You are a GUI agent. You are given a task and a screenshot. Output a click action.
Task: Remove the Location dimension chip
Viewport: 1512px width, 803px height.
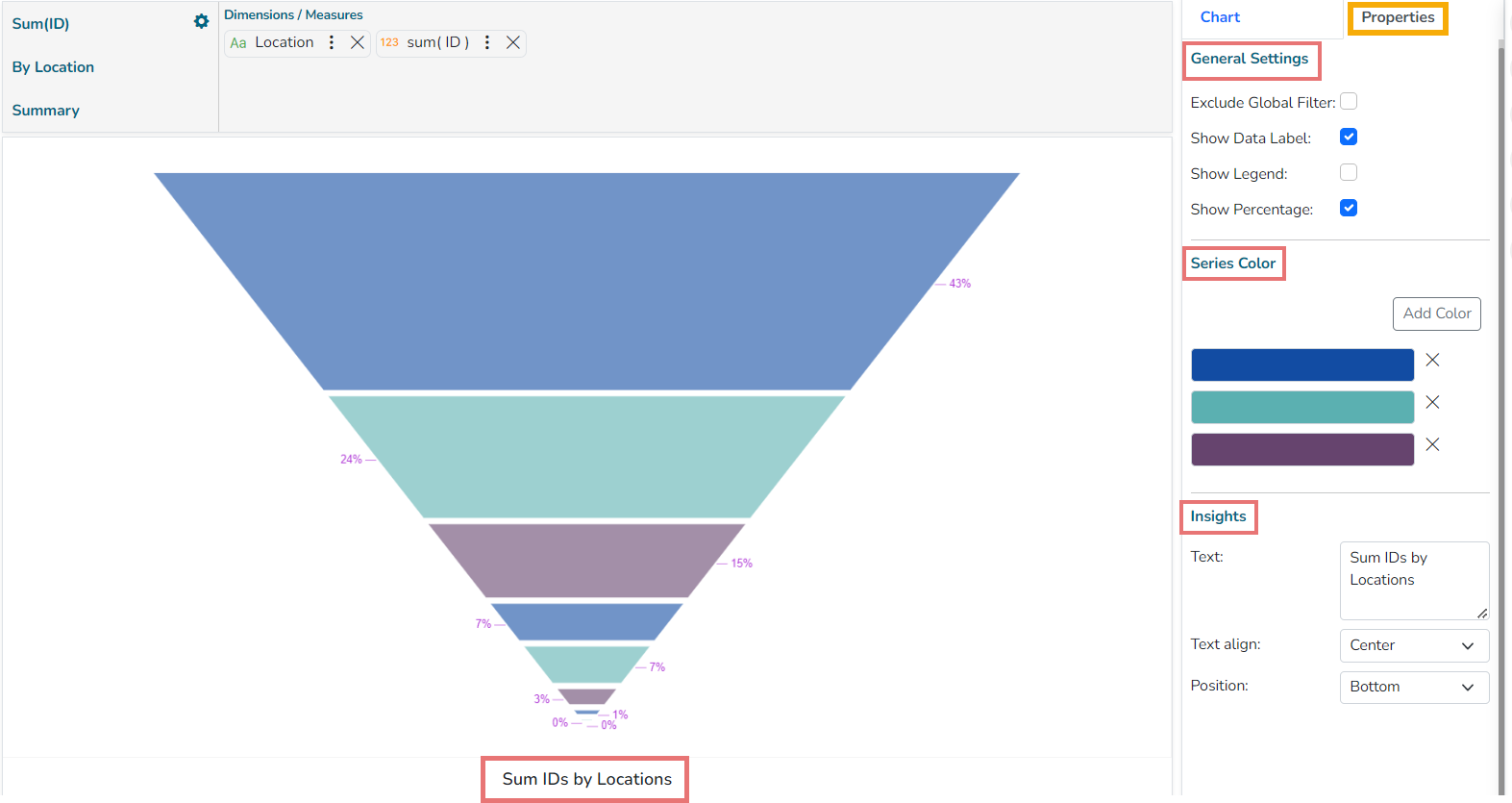click(x=358, y=42)
